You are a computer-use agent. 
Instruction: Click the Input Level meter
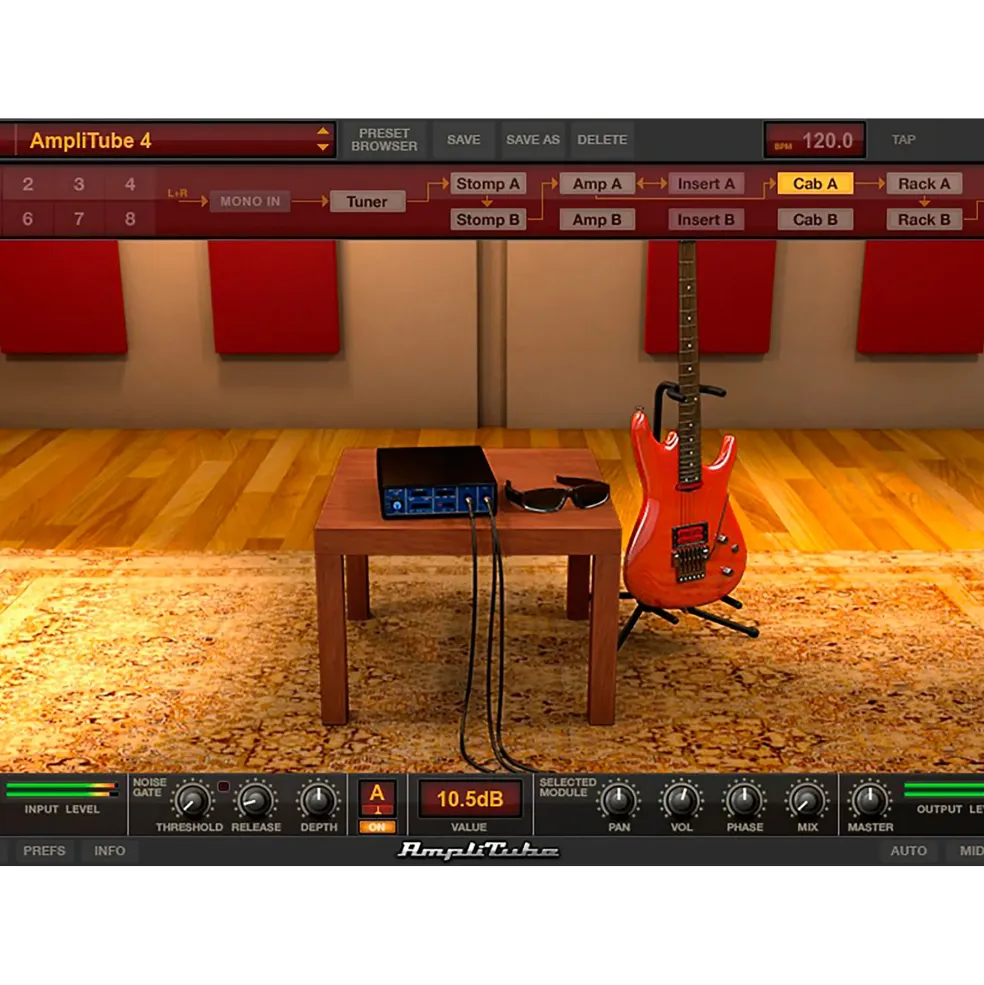click(x=62, y=790)
